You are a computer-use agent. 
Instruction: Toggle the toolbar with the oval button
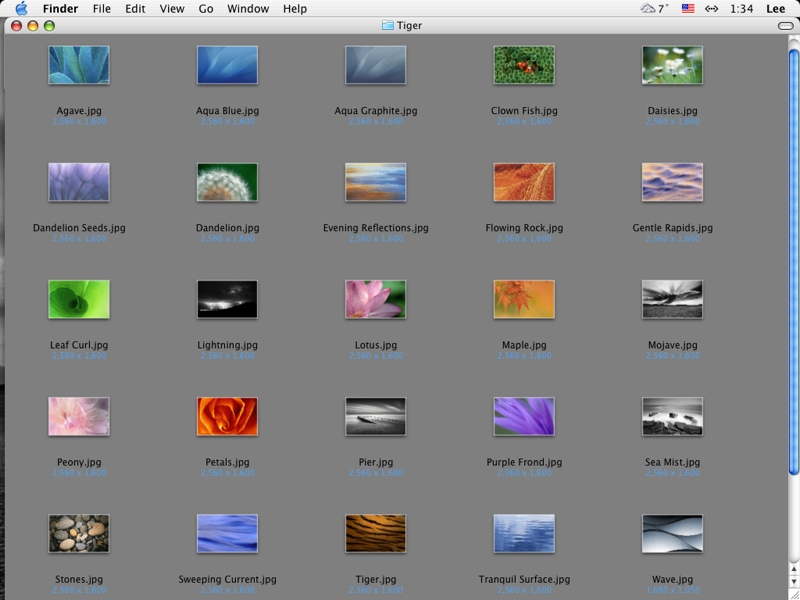coord(785,25)
